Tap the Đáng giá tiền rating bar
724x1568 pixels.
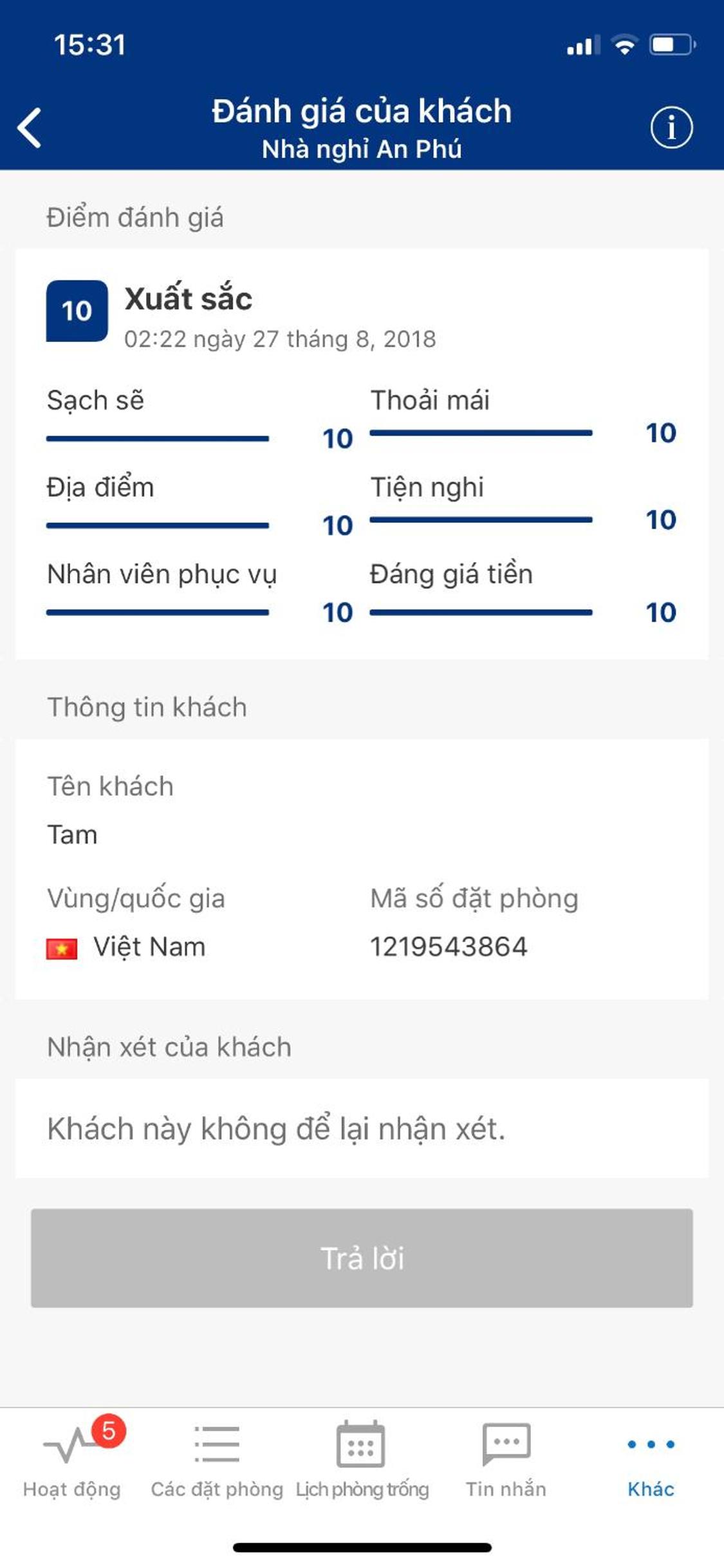pos(481,612)
